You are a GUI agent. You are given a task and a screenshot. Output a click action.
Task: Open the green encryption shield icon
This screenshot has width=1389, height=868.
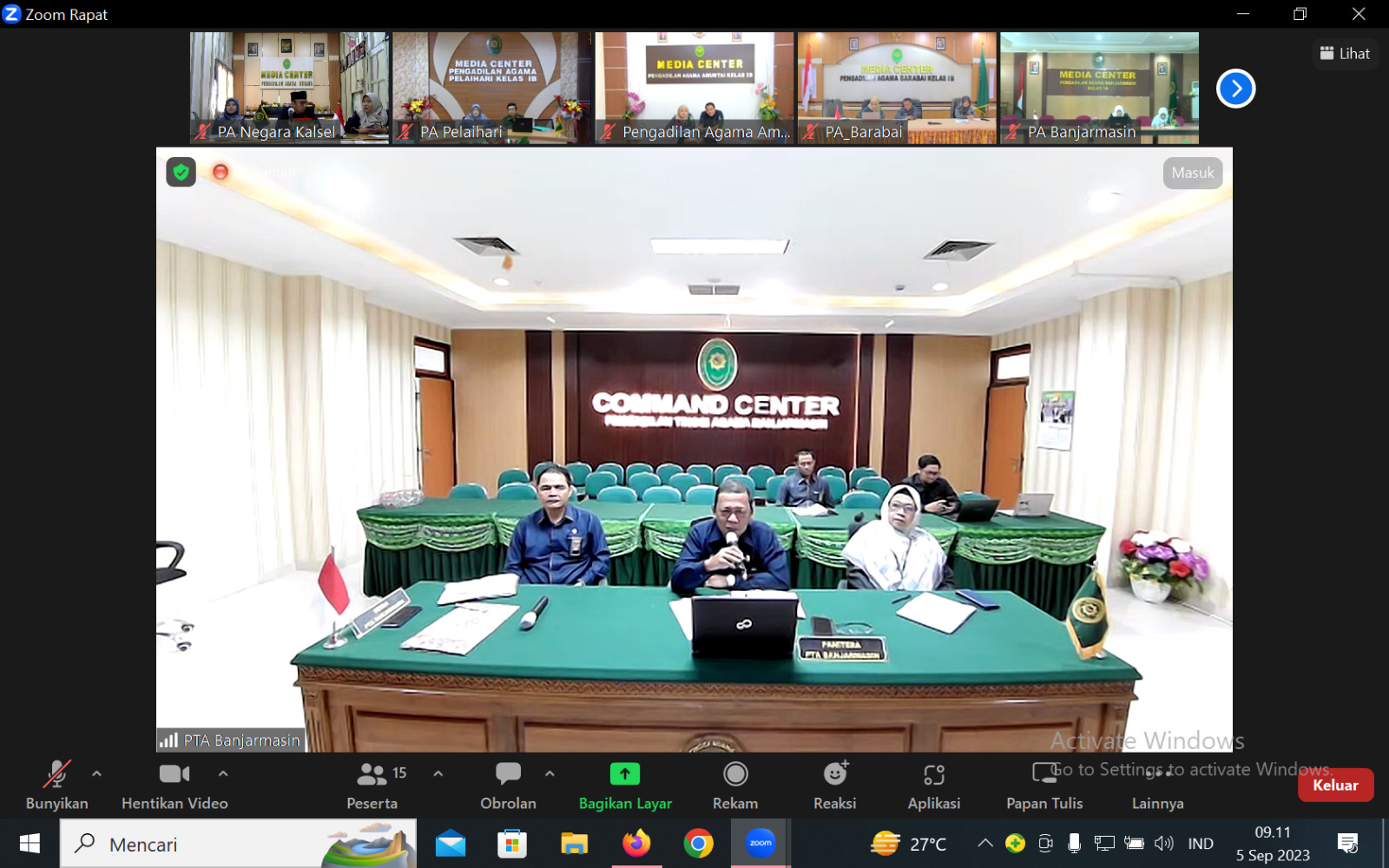[x=181, y=172]
